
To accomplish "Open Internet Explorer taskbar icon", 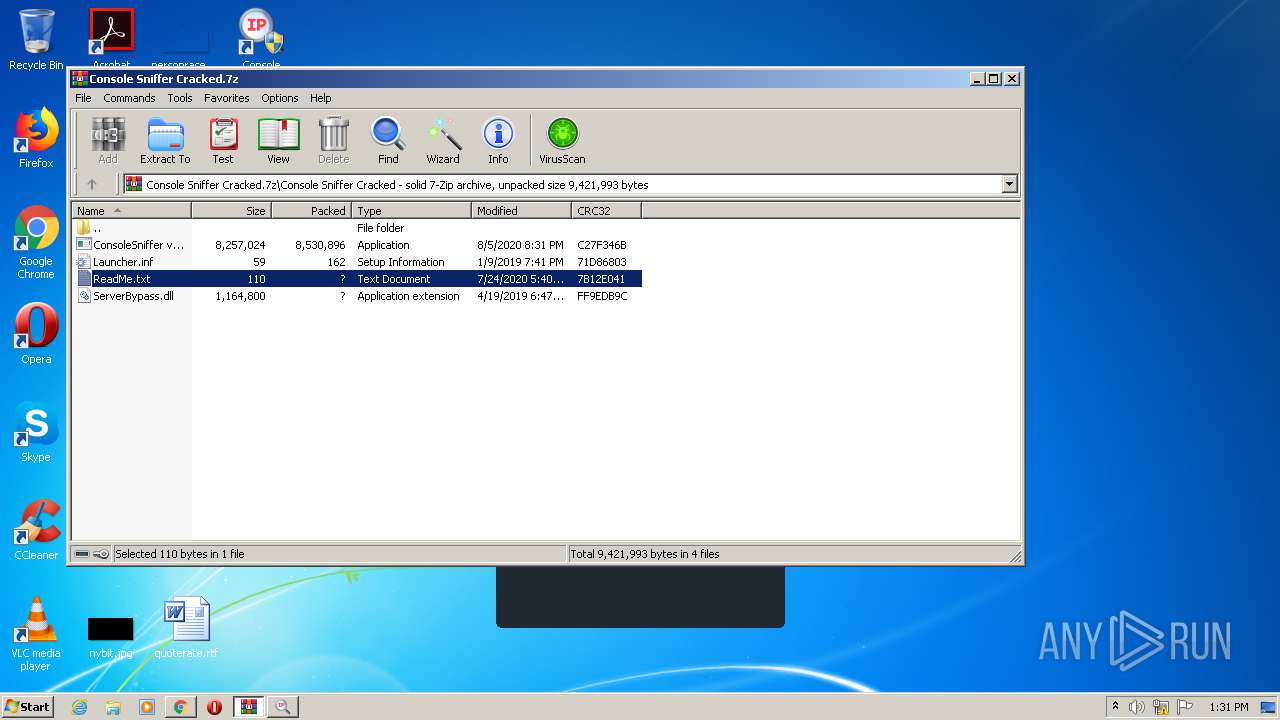I will pyautogui.click(x=80, y=707).
